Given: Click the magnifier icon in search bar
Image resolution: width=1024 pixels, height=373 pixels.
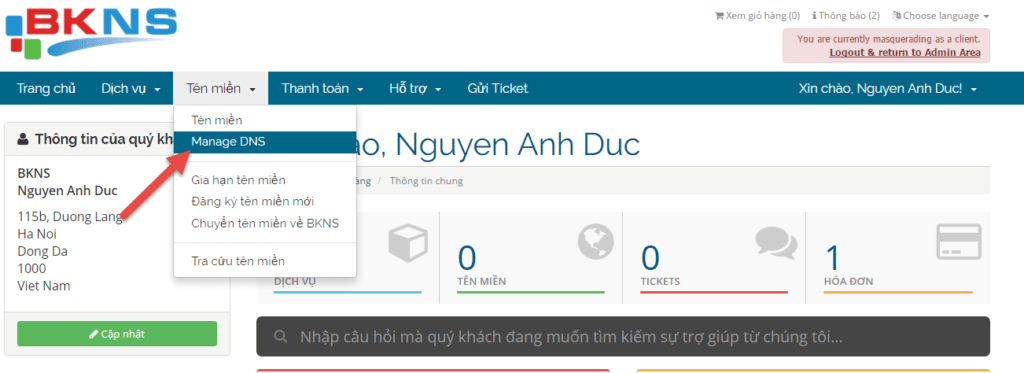Looking at the screenshot, I should tap(281, 337).
